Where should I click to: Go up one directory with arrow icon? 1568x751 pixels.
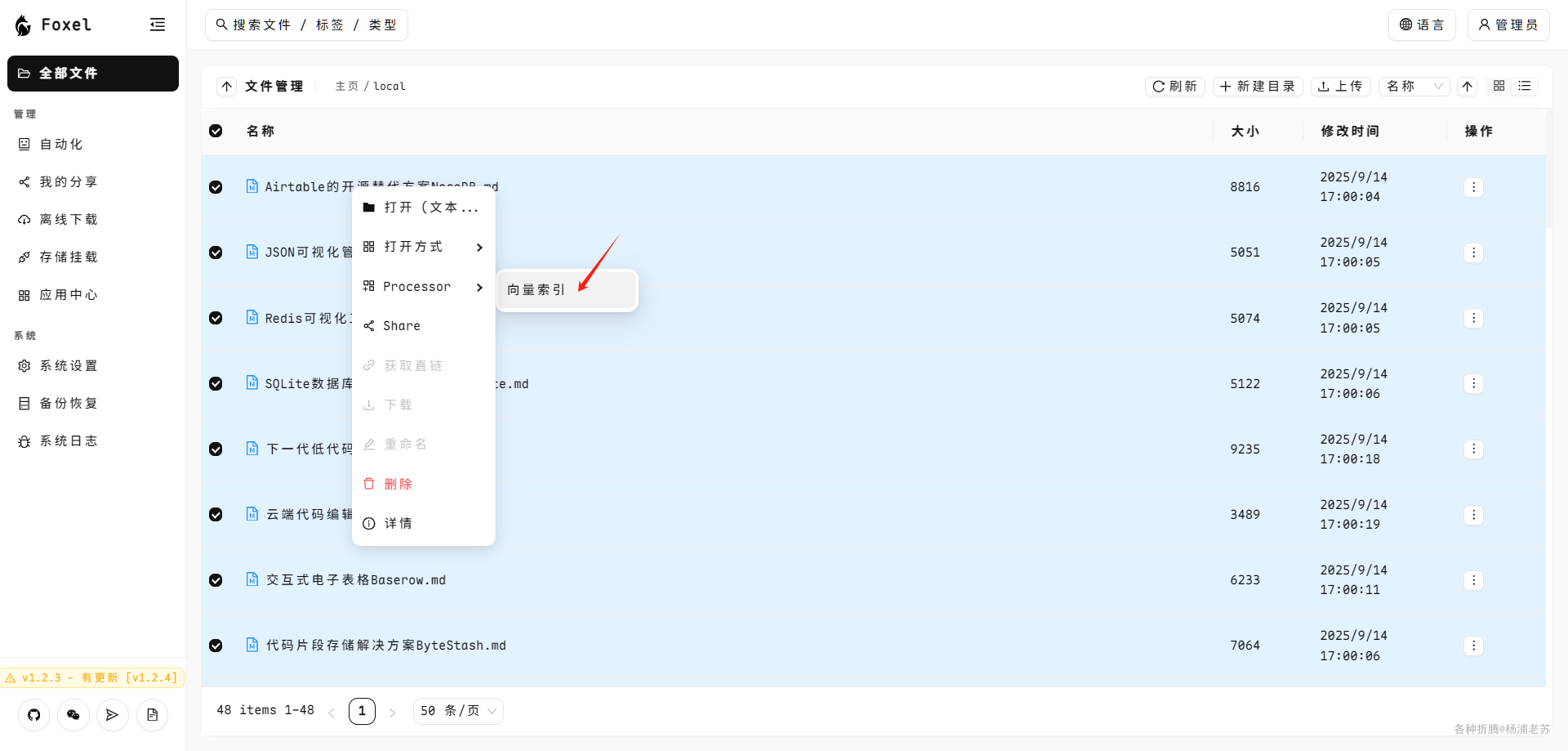(x=227, y=86)
